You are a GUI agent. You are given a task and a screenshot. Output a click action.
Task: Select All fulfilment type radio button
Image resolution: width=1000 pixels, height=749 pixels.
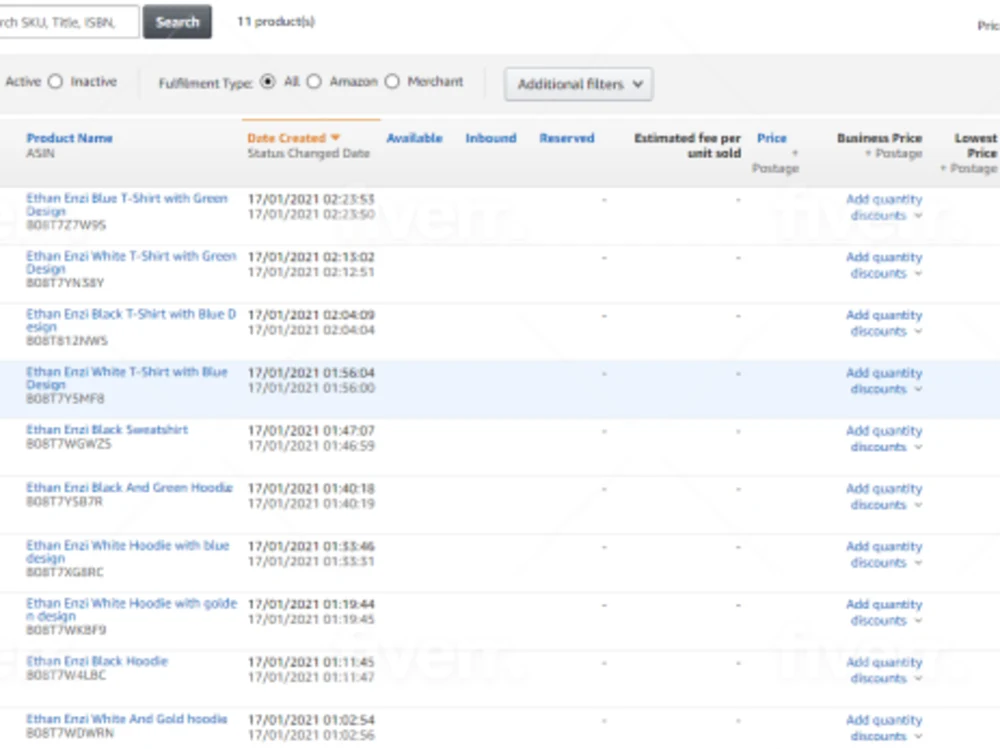(x=268, y=82)
